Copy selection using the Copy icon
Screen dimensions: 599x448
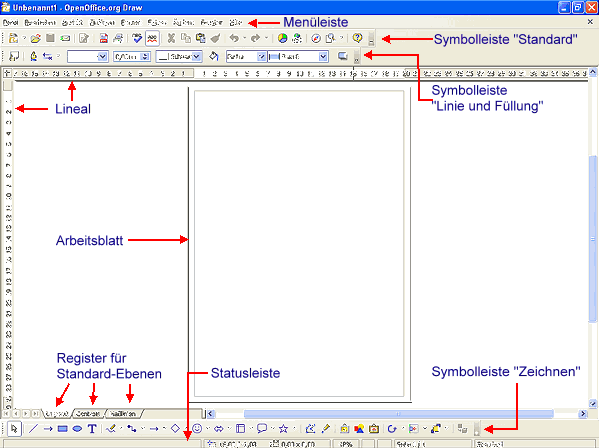pyautogui.click(x=186, y=38)
